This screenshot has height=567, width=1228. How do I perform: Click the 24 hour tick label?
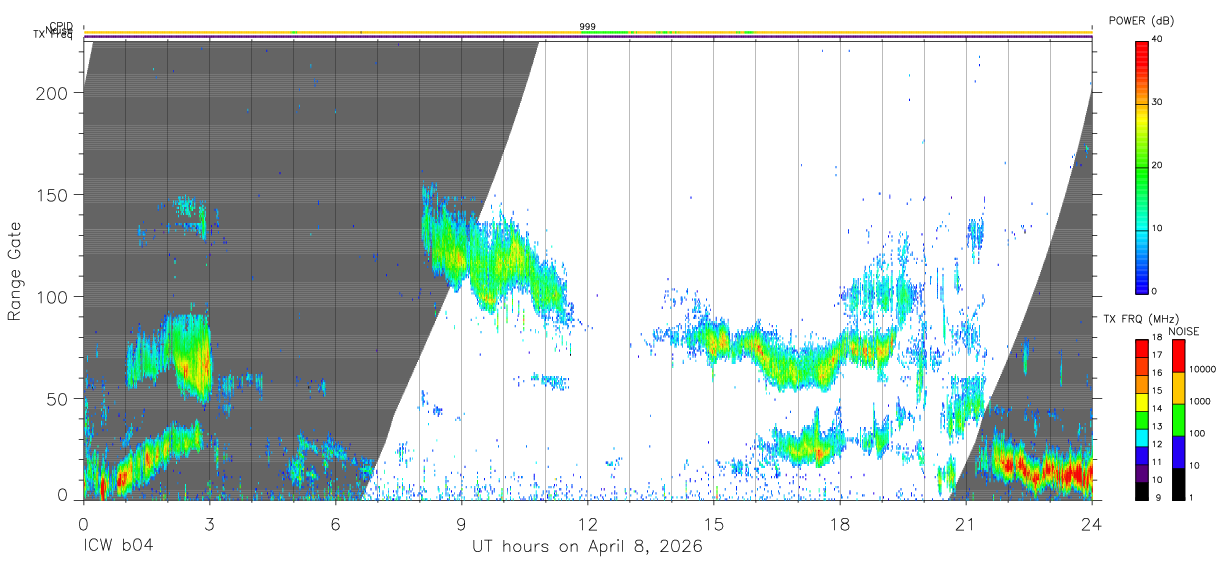pos(1092,523)
